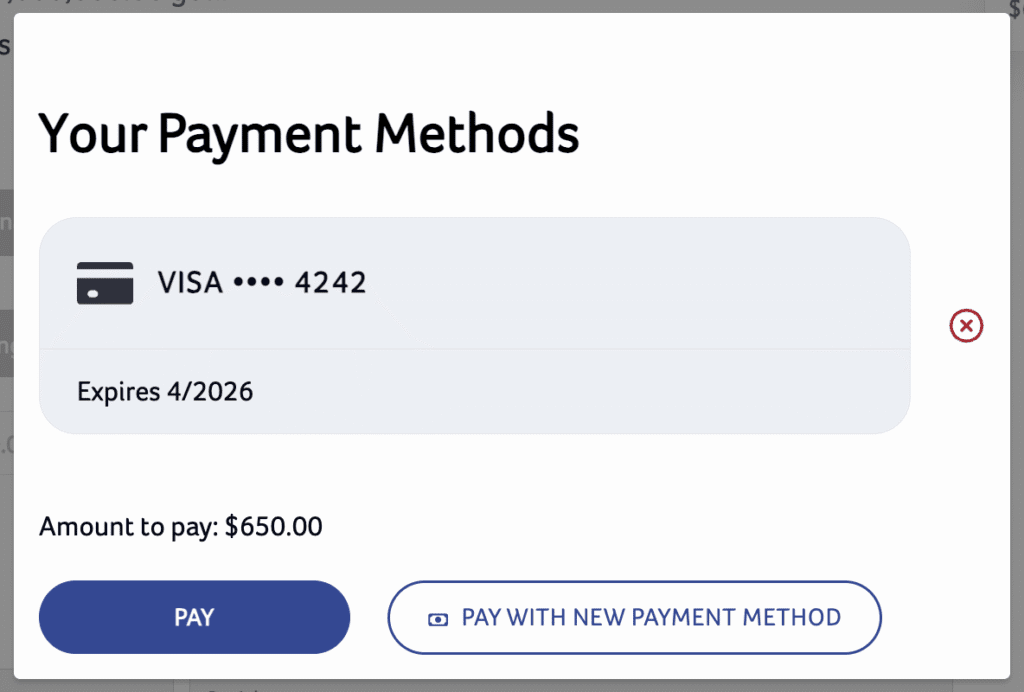Click the dimmed backdrop left of the dialog
This screenshot has width=1024, height=692.
click(x=5, y=400)
